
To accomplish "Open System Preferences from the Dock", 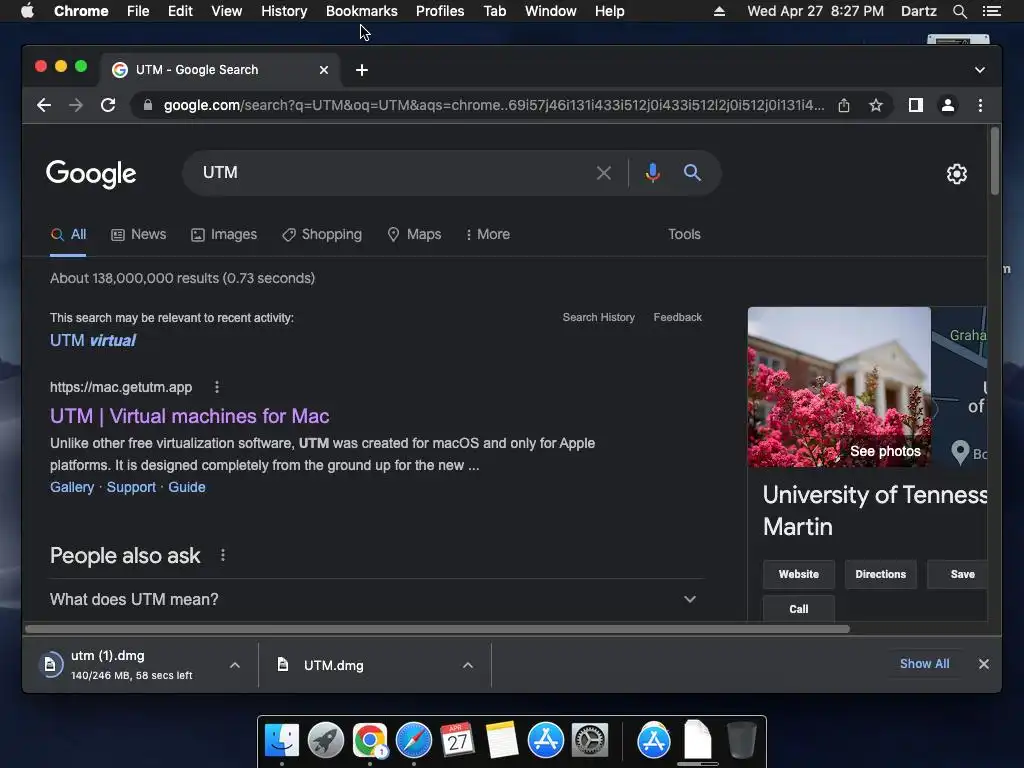I will tap(590, 741).
